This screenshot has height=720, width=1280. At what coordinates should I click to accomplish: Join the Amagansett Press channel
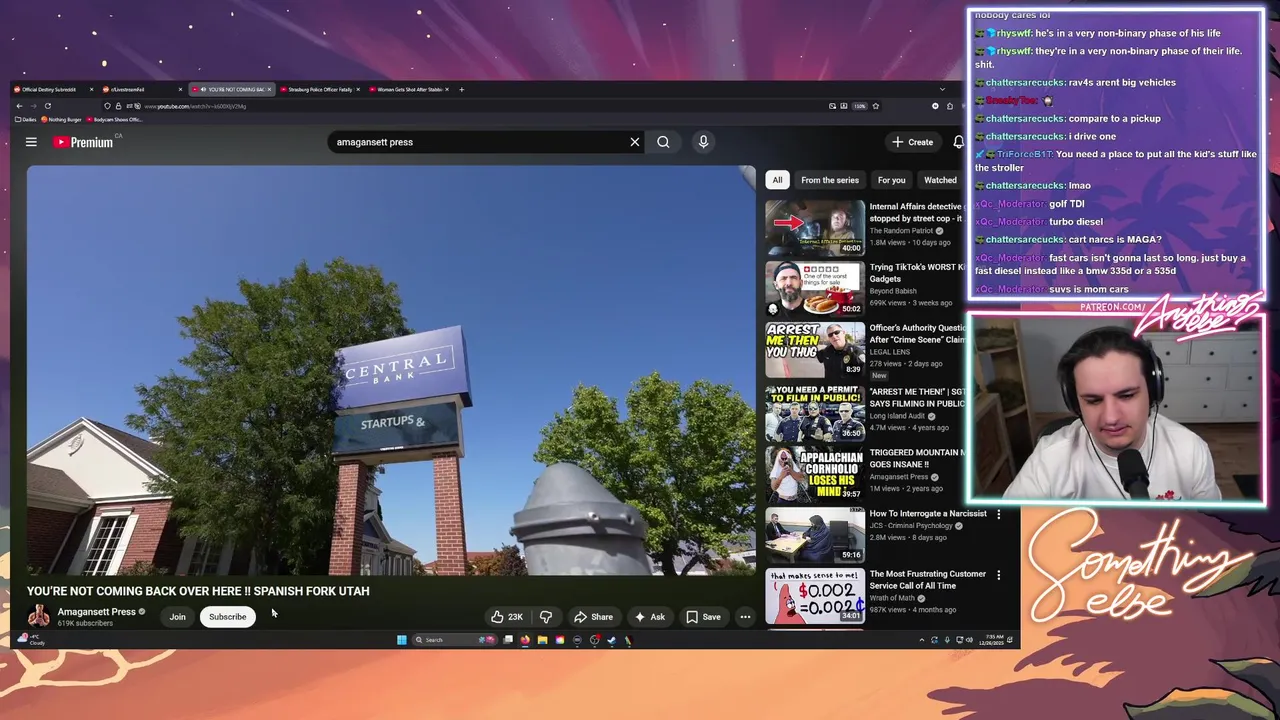(x=177, y=617)
